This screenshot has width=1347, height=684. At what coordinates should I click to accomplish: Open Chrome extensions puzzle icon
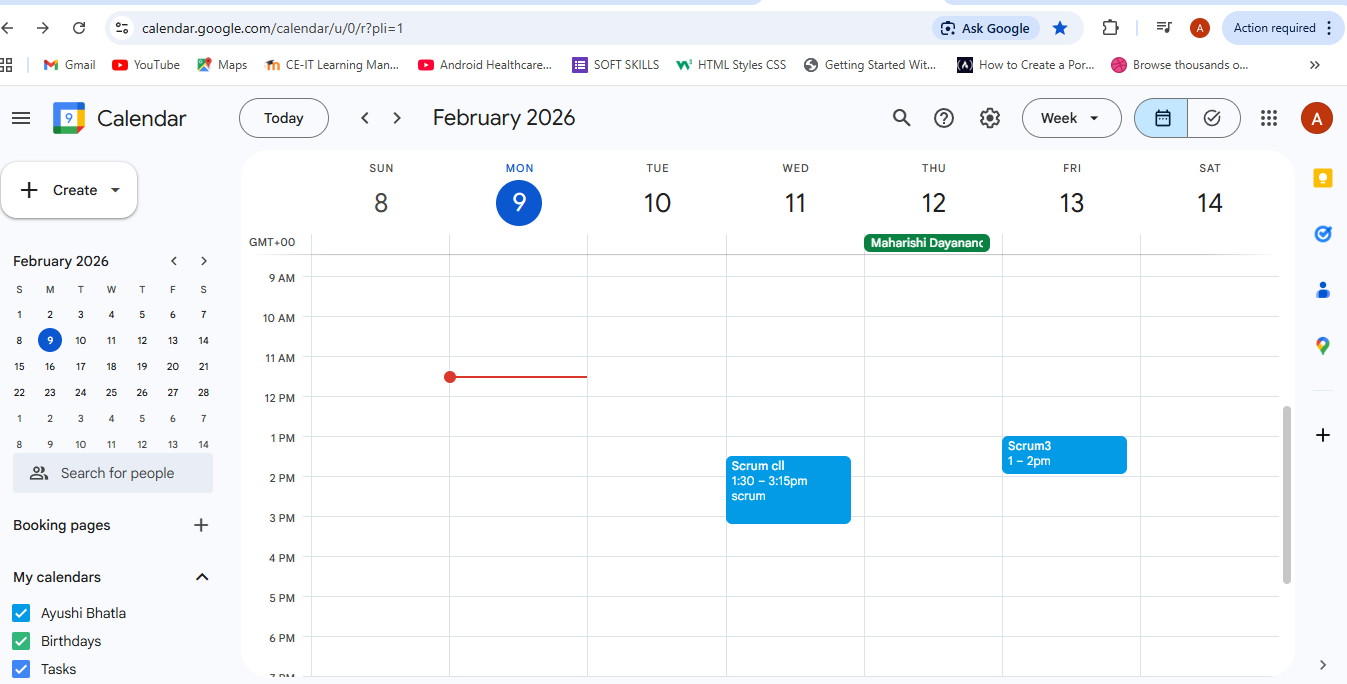[1110, 28]
